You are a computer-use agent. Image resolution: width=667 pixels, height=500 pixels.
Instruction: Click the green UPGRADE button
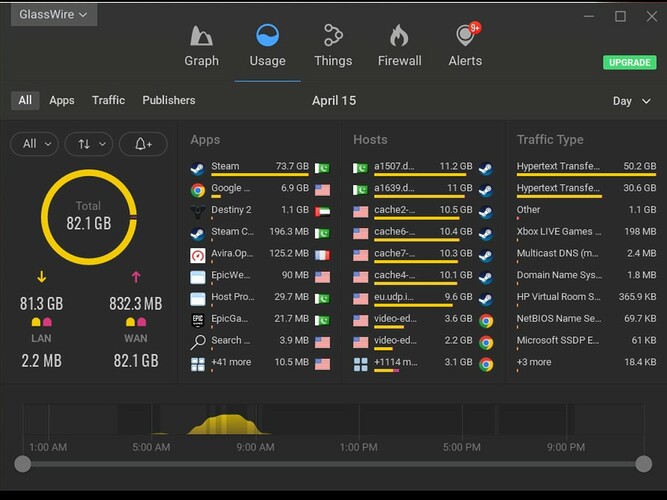click(630, 62)
